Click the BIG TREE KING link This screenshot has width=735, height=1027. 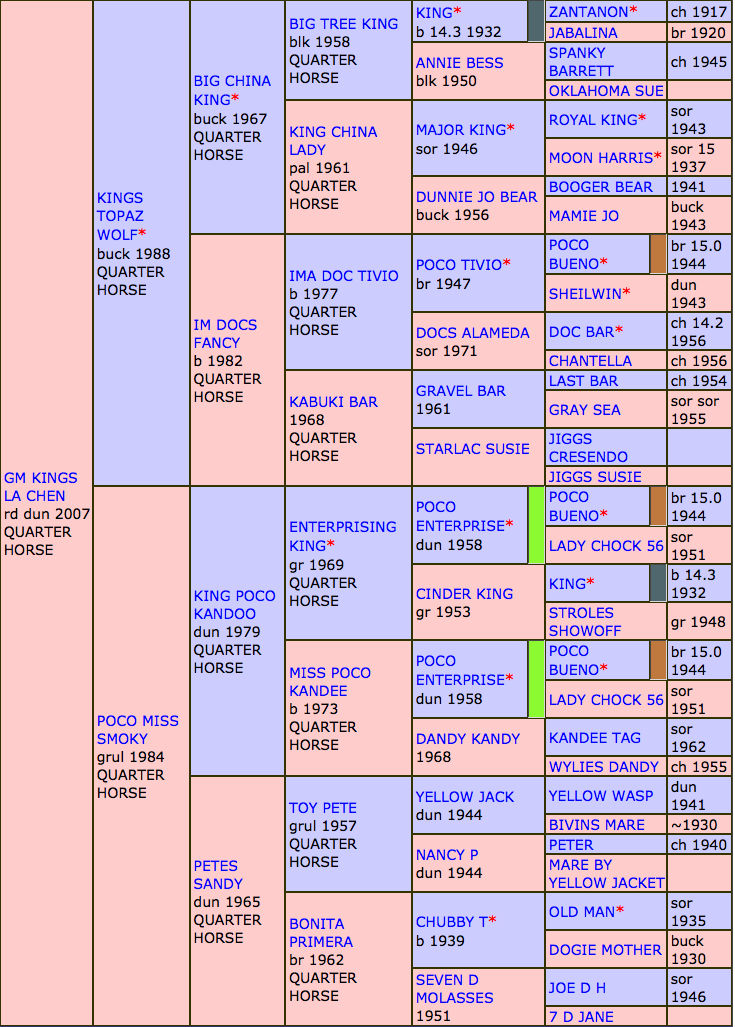click(343, 24)
